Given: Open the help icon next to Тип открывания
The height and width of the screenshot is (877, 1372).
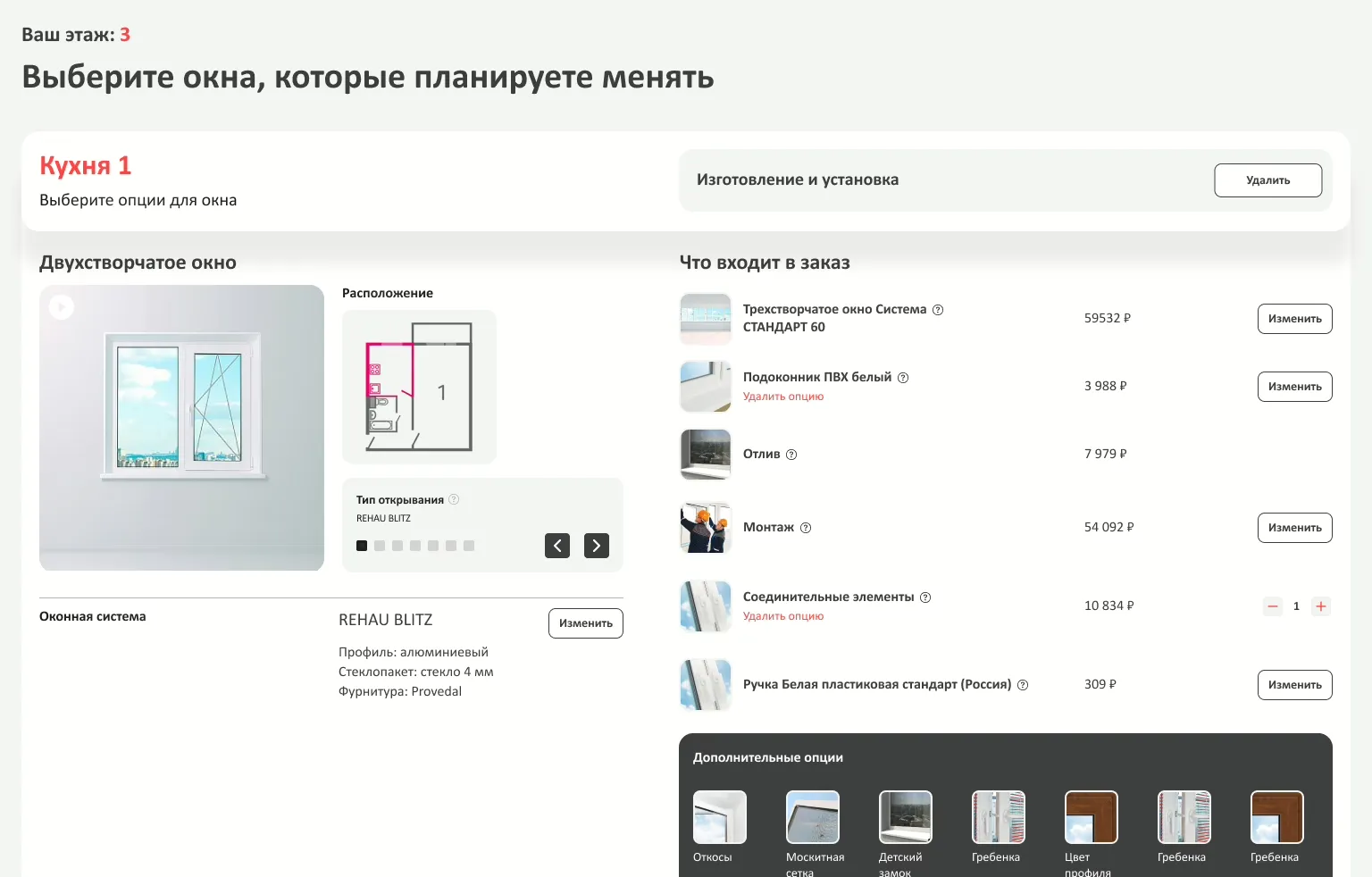Looking at the screenshot, I should coord(454,500).
